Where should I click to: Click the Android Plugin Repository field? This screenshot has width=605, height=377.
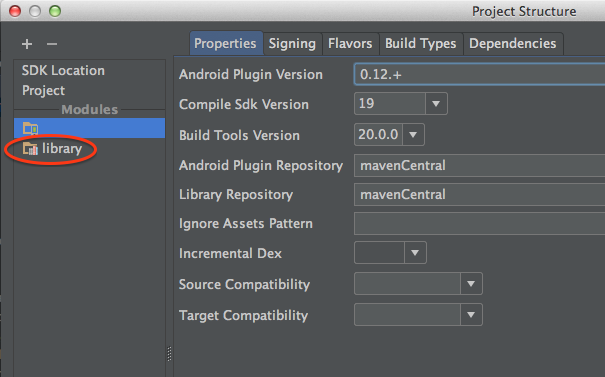click(480, 166)
